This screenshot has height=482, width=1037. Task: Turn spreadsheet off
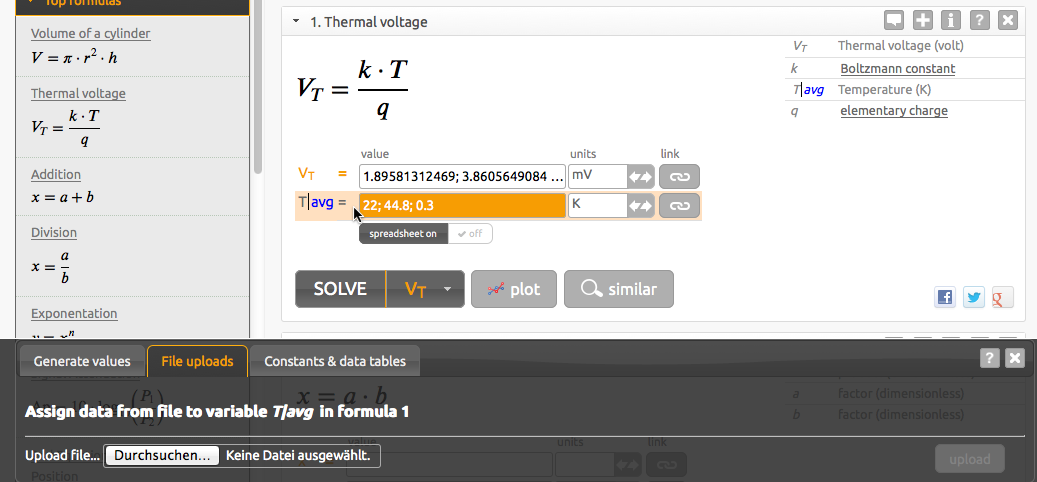(470, 233)
